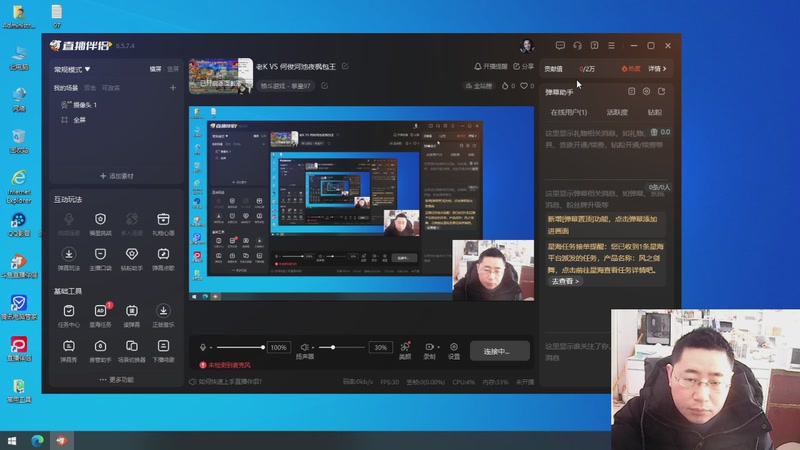Image resolution: width=800 pixels, height=450 pixels.
Task: Open the 任务中心 task center tool
Action: (68, 315)
